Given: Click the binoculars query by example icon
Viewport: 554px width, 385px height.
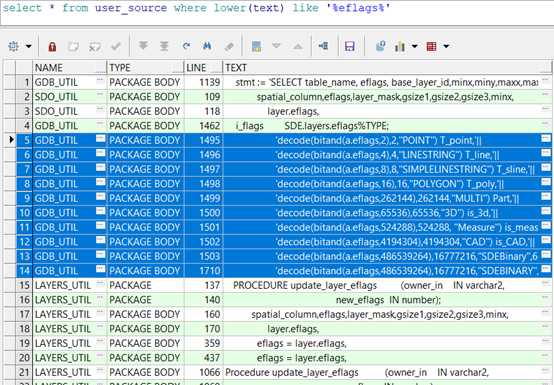Looking at the screenshot, I should pyautogui.click(x=207, y=46).
